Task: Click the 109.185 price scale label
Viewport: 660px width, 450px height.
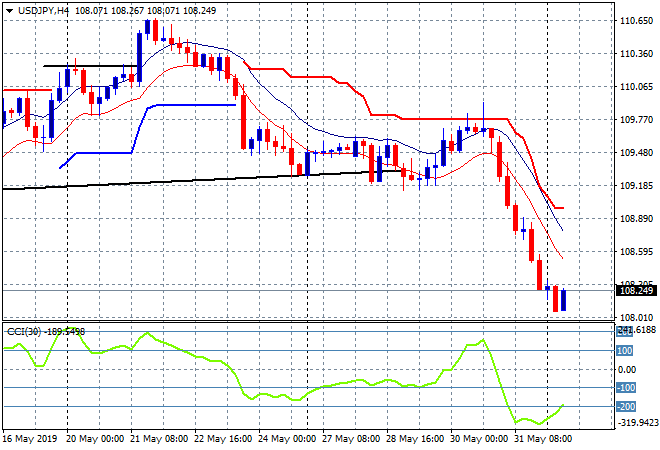Action: click(x=636, y=186)
